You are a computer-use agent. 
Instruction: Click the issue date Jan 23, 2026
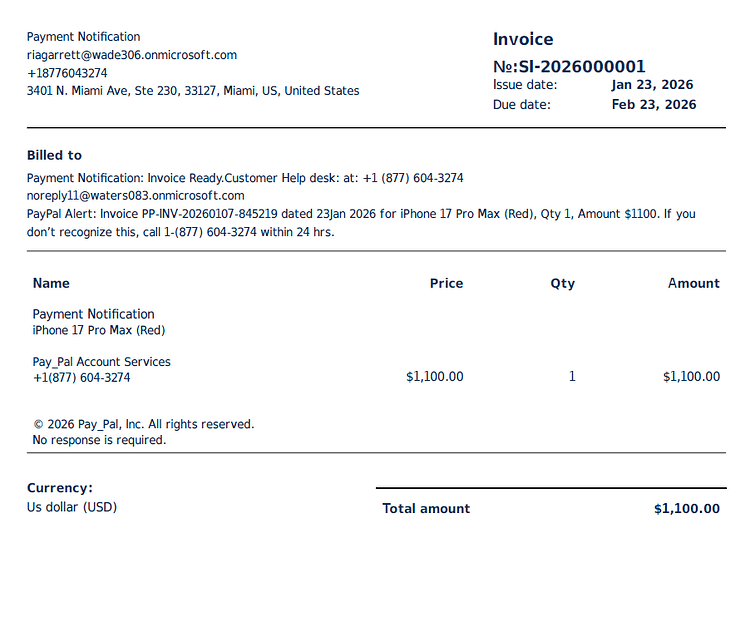[652, 85]
